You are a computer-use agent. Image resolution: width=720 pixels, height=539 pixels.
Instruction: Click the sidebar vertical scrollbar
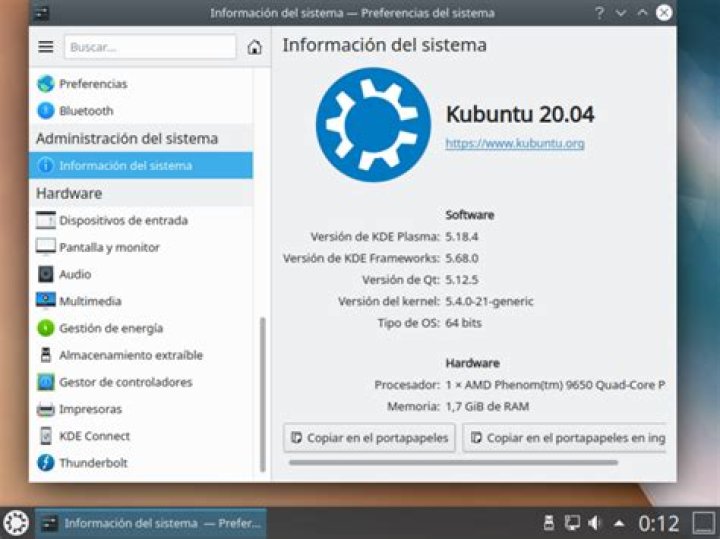[263, 394]
